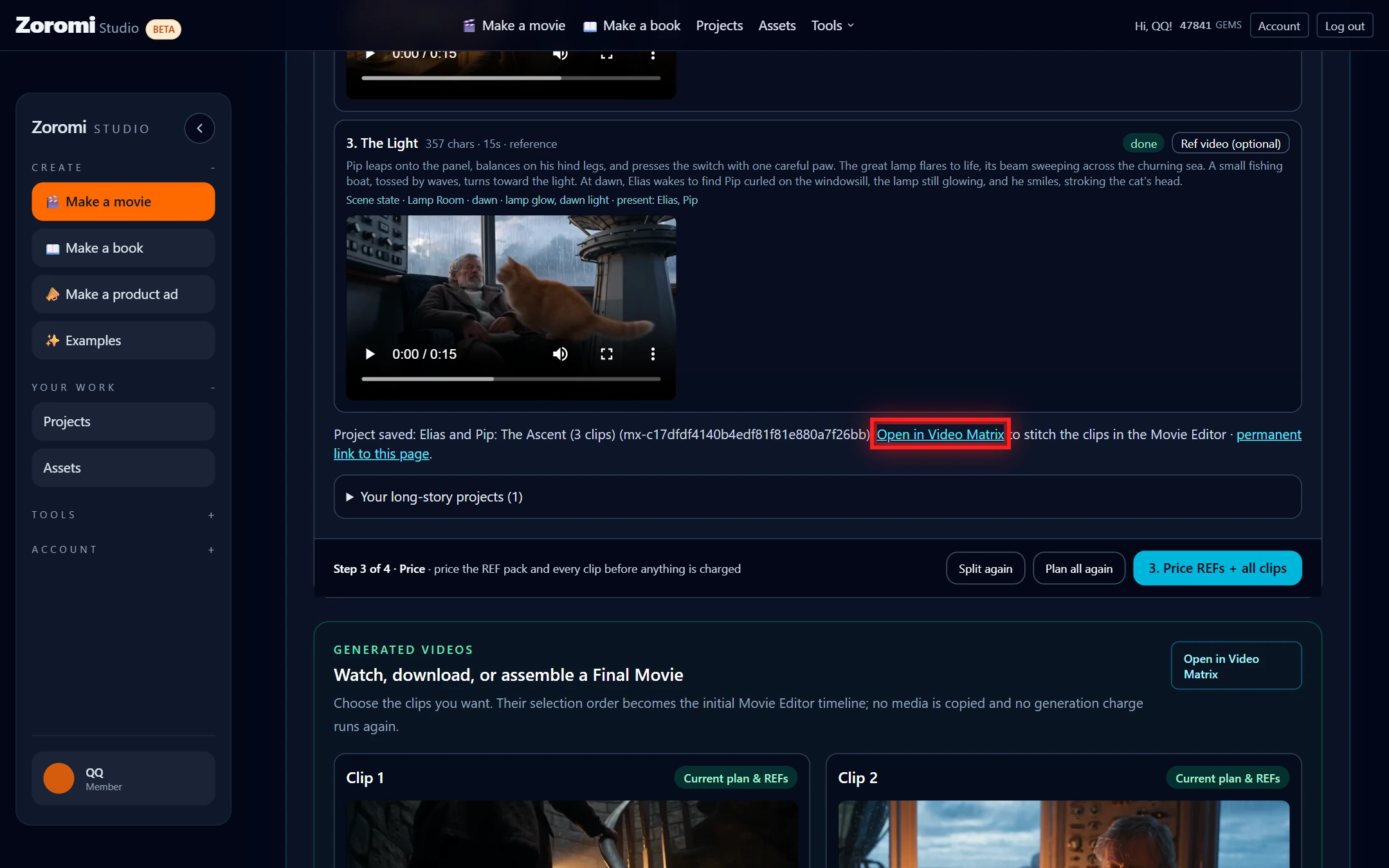Click the done status badge

tap(1143, 143)
